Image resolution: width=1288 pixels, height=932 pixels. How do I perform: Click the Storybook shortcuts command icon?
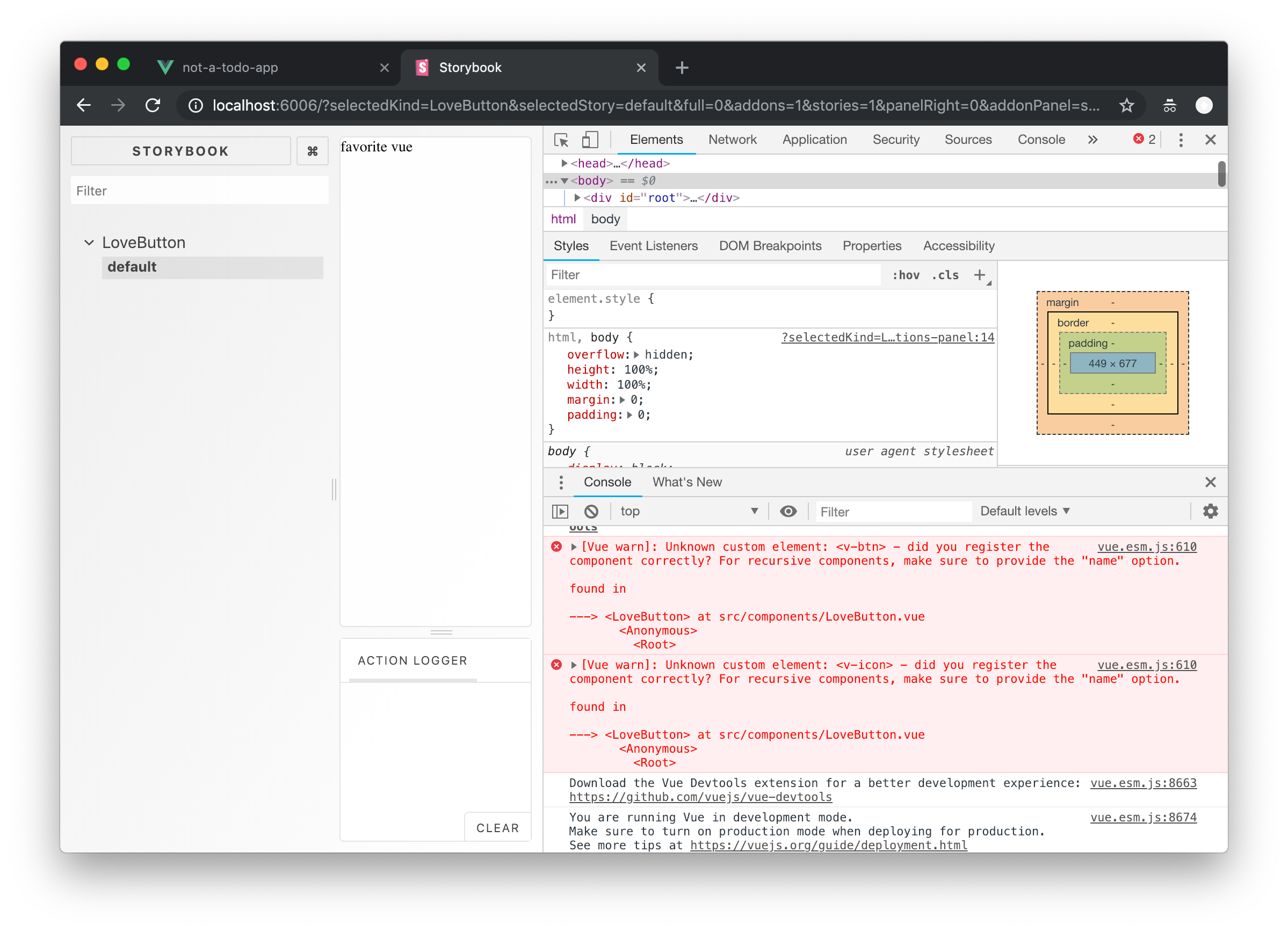coord(313,151)
